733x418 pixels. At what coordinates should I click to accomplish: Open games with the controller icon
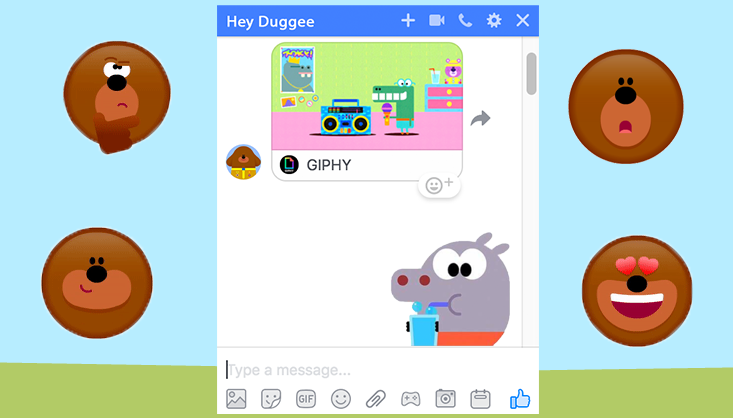tap(410, 399)
